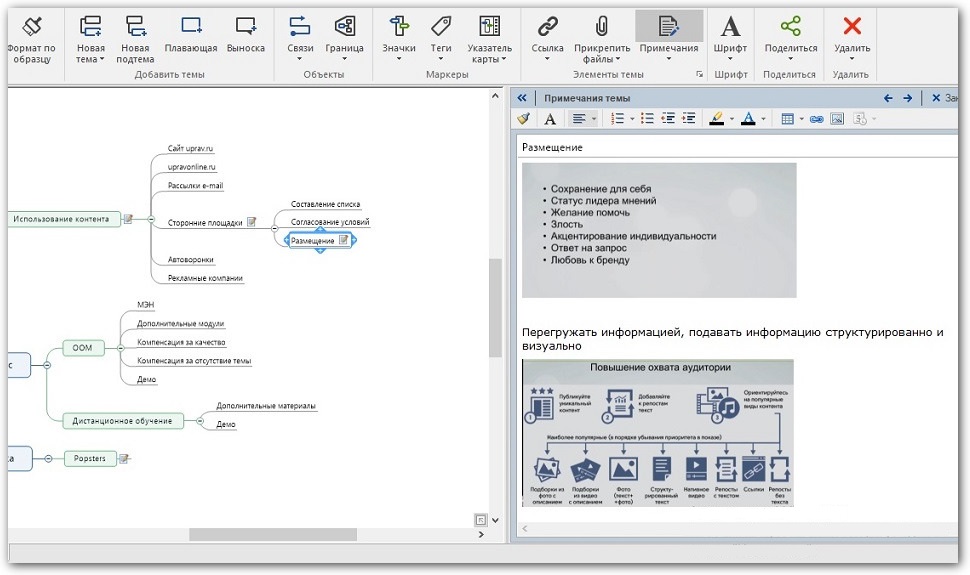Go to next topic note arrow
The width and height of the screenshot is (970, 575).
pos(907,98)
